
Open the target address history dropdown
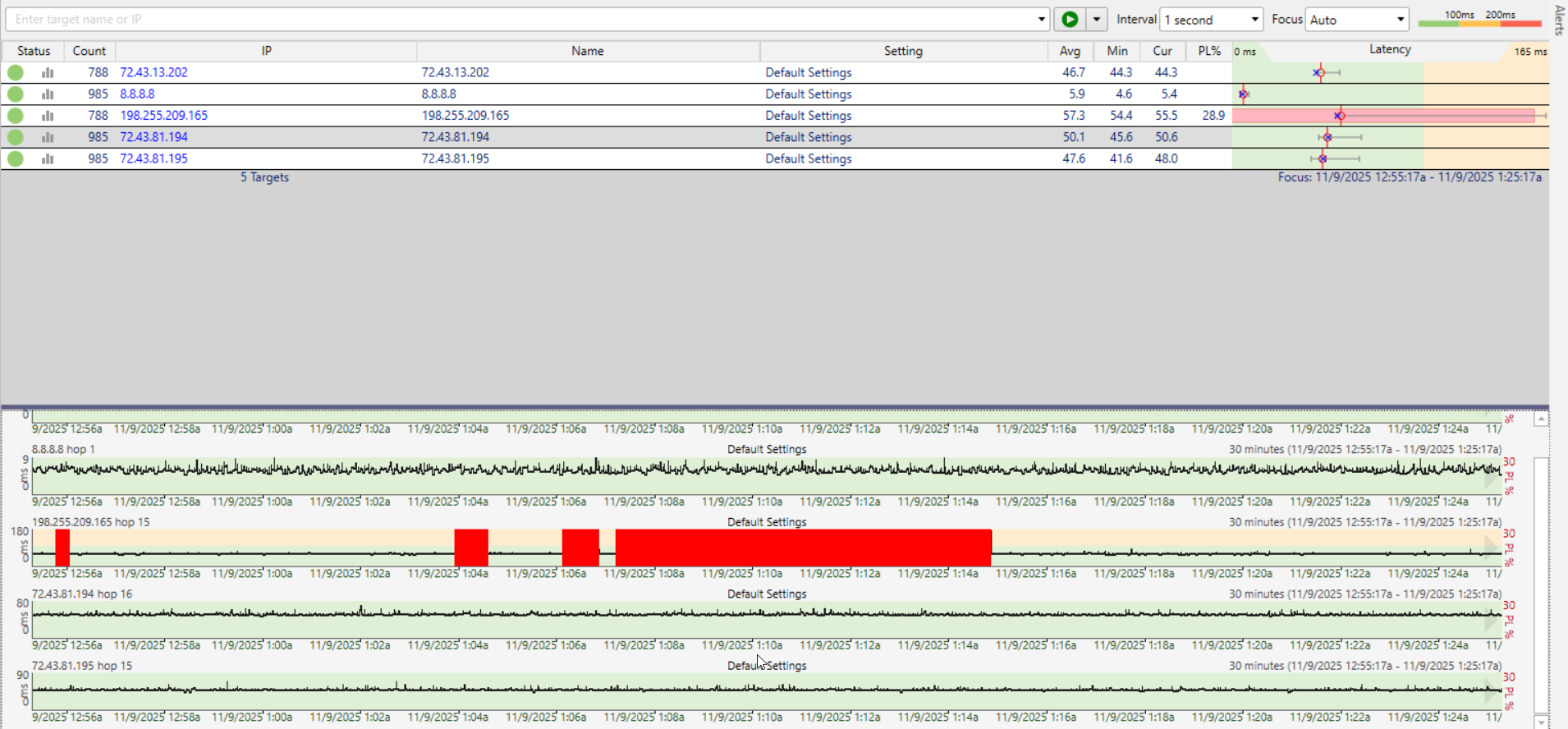(x=1041, y=19)
